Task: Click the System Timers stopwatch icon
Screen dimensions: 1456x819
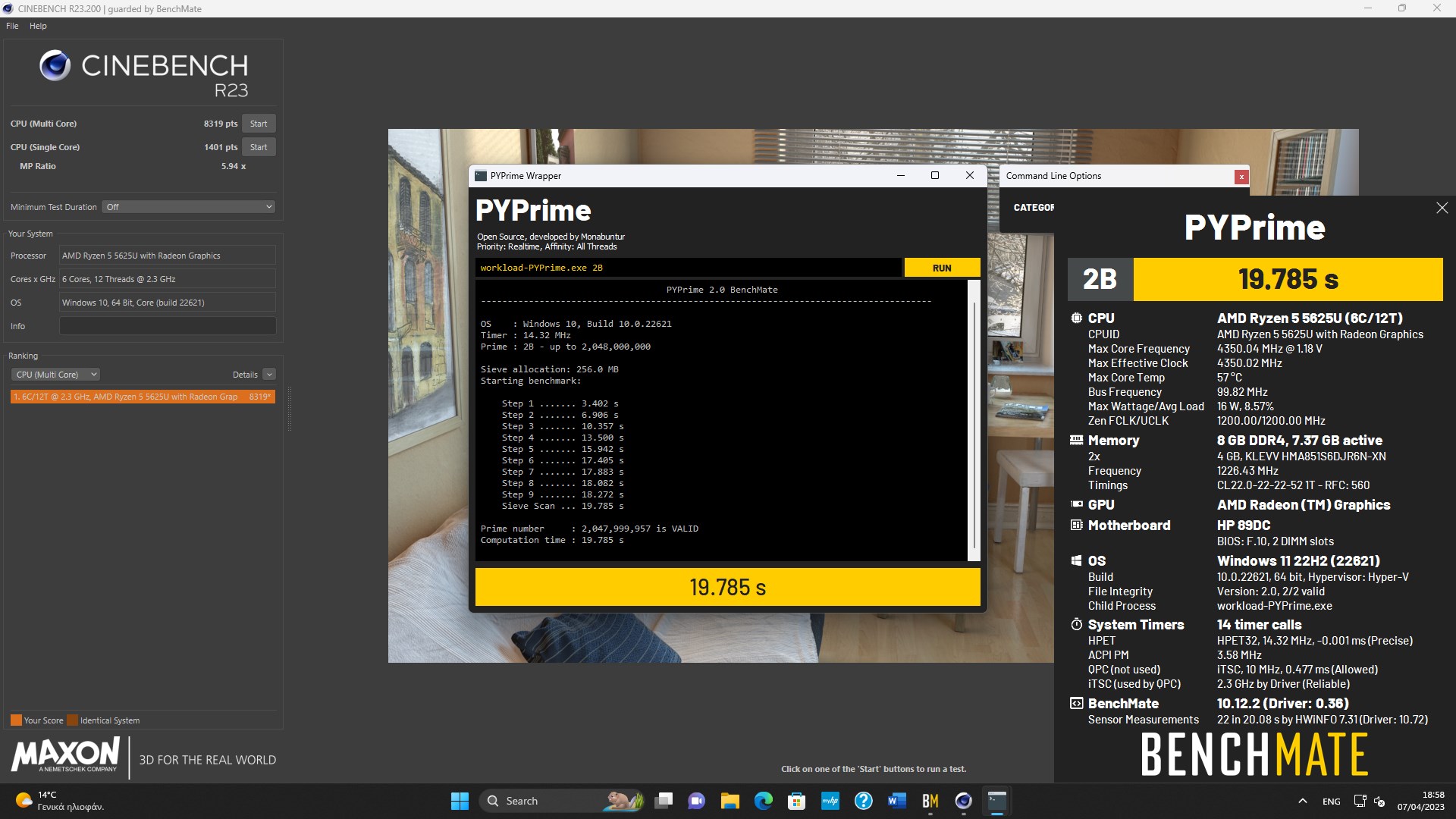Action: [1076, 625]
